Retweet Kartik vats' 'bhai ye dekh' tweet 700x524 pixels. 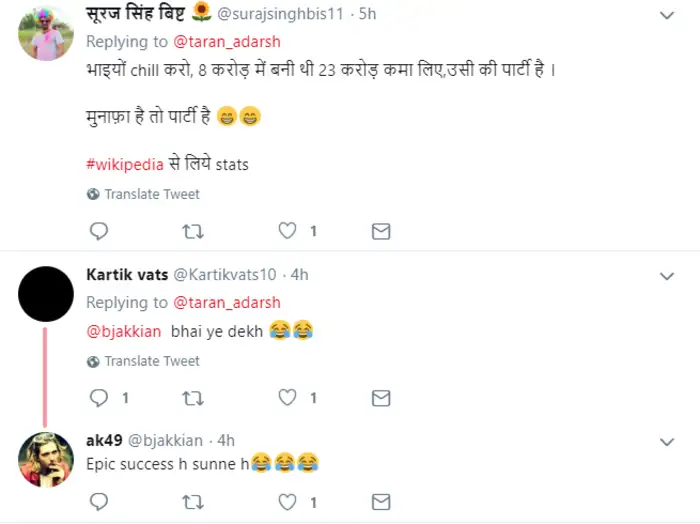pos(193,398)
